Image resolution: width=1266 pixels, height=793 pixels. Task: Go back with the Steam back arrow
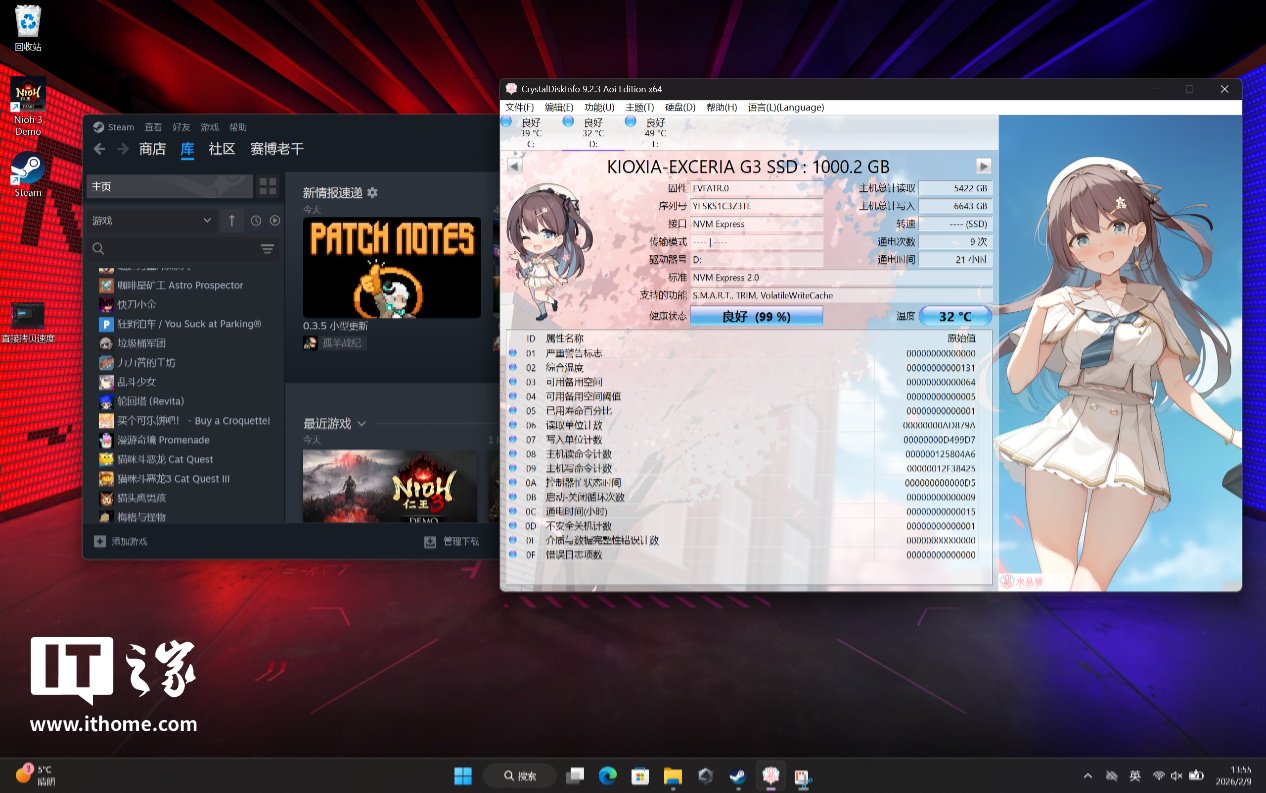(x=99, y=149)
